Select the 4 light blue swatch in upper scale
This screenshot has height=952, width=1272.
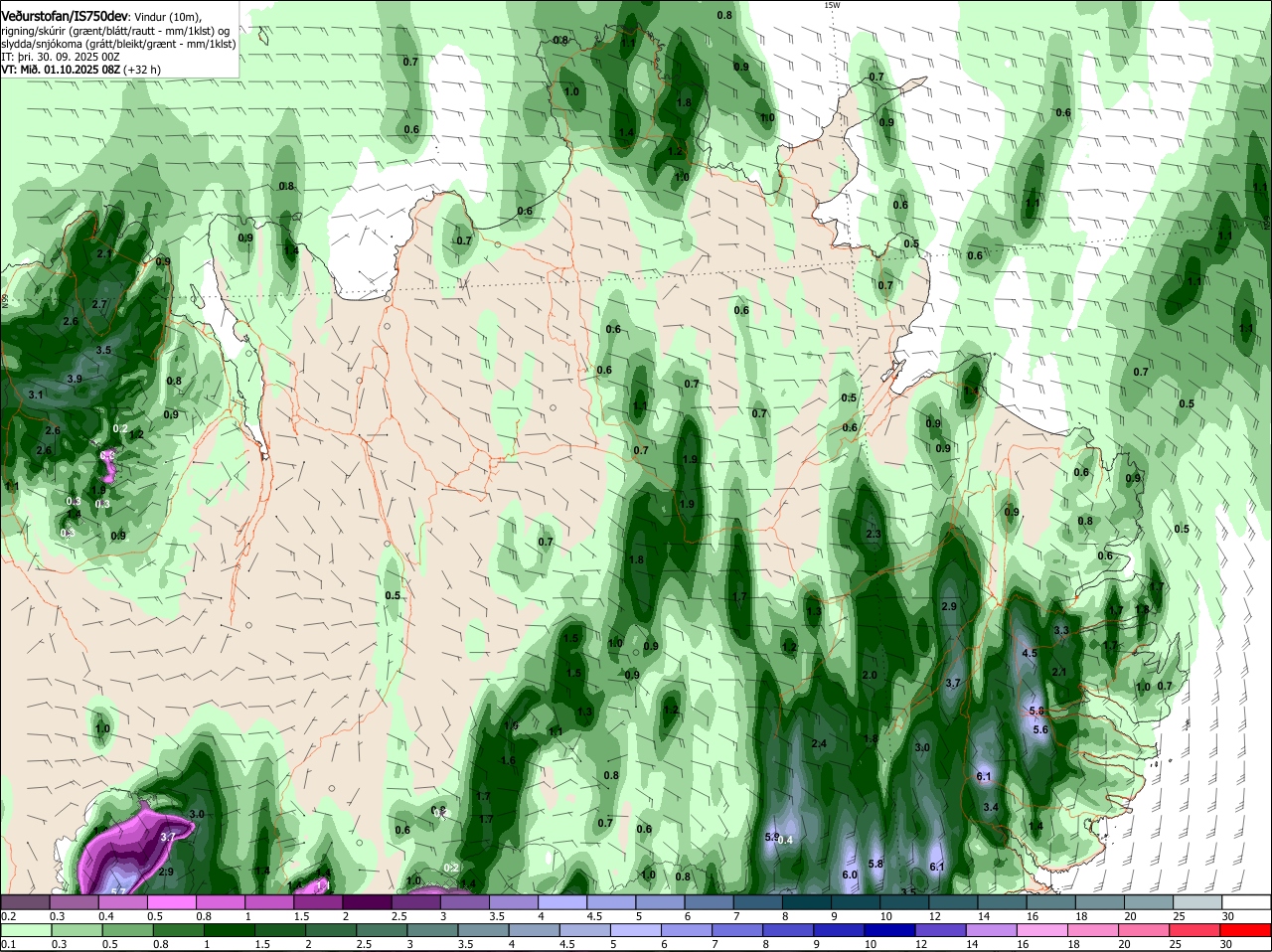pyautogui.click(x=562, y=902)
